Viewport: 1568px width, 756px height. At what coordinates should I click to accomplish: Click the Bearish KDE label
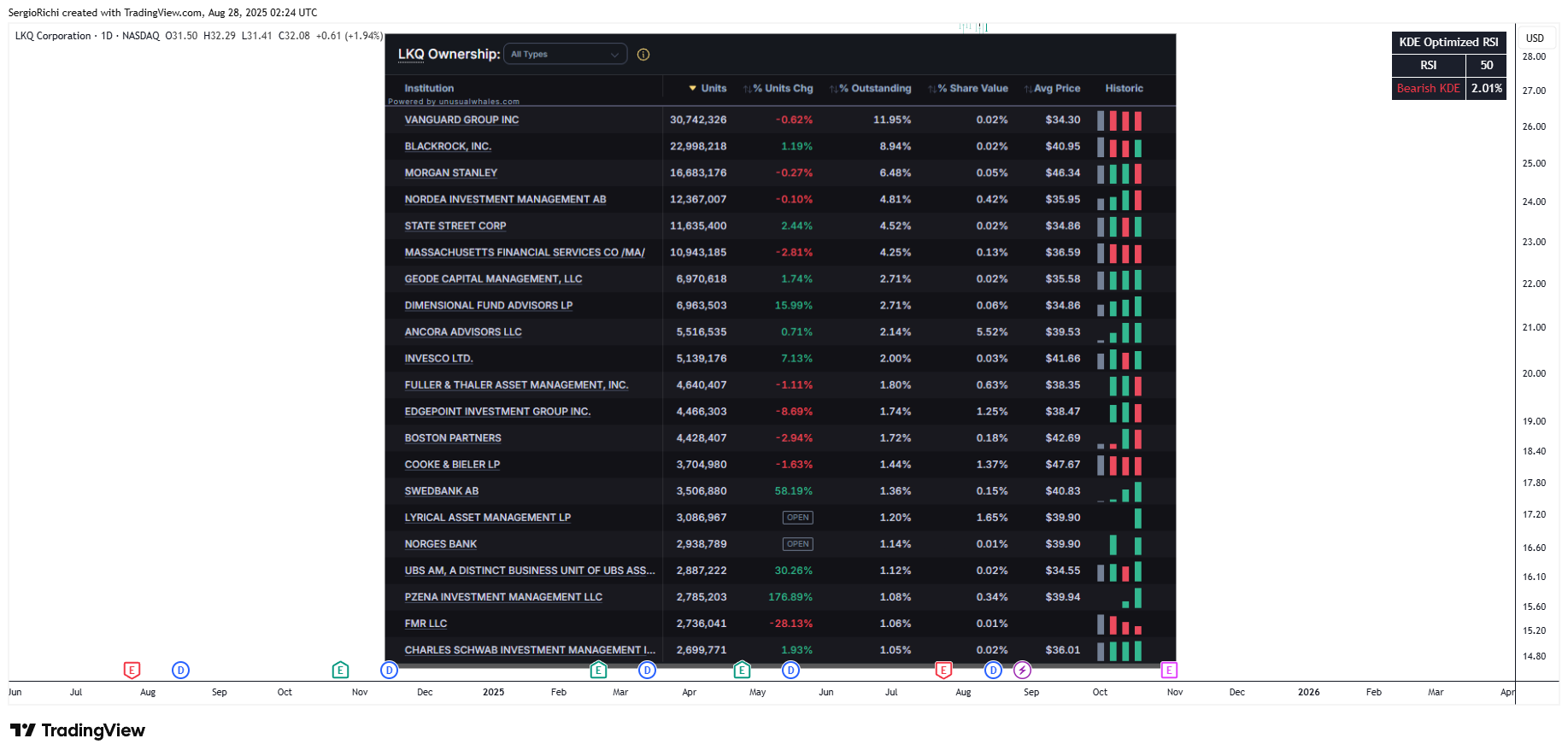[1429, 88]
